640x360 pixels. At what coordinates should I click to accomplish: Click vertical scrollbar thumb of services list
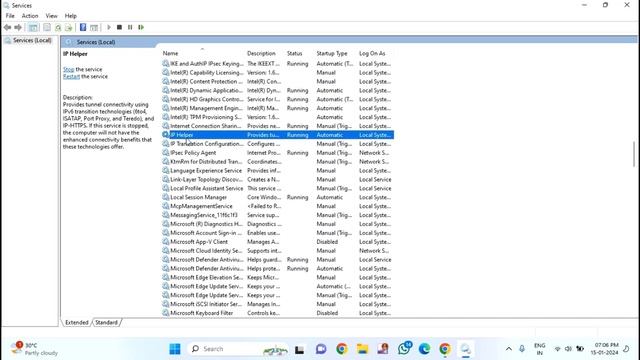[634, 154]
